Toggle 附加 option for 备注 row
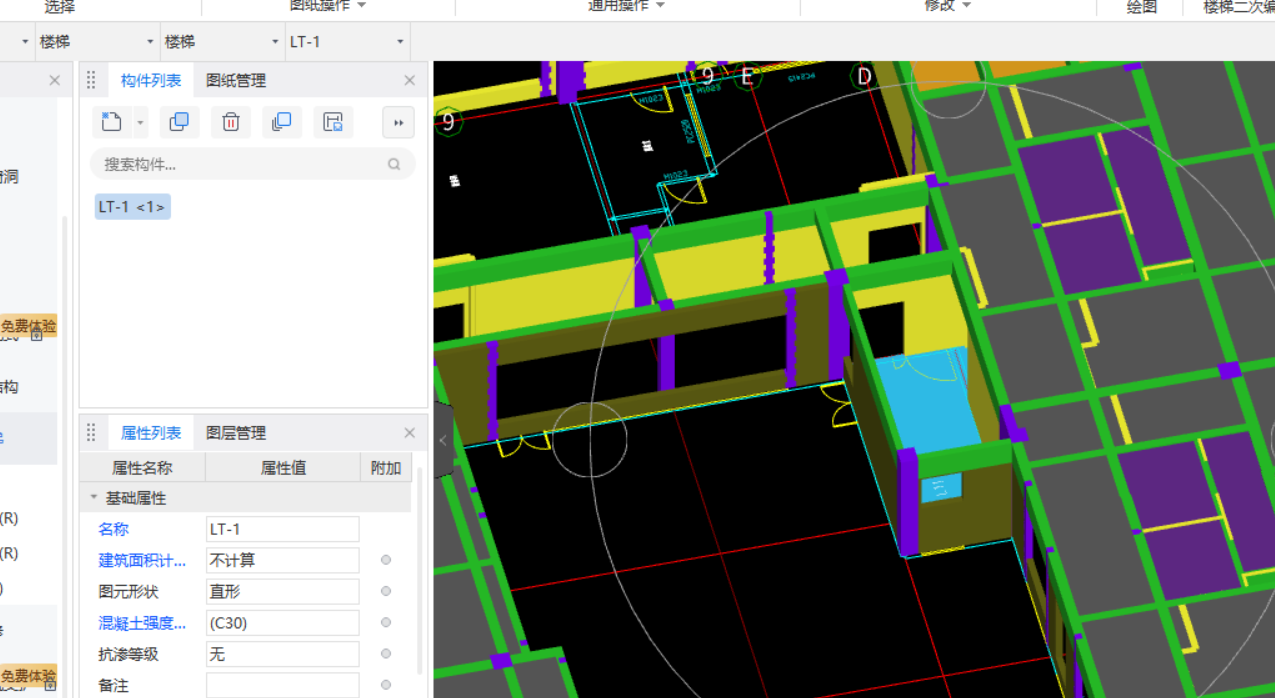The width and height of the screenshot is (1275, 698). [386, 686]
